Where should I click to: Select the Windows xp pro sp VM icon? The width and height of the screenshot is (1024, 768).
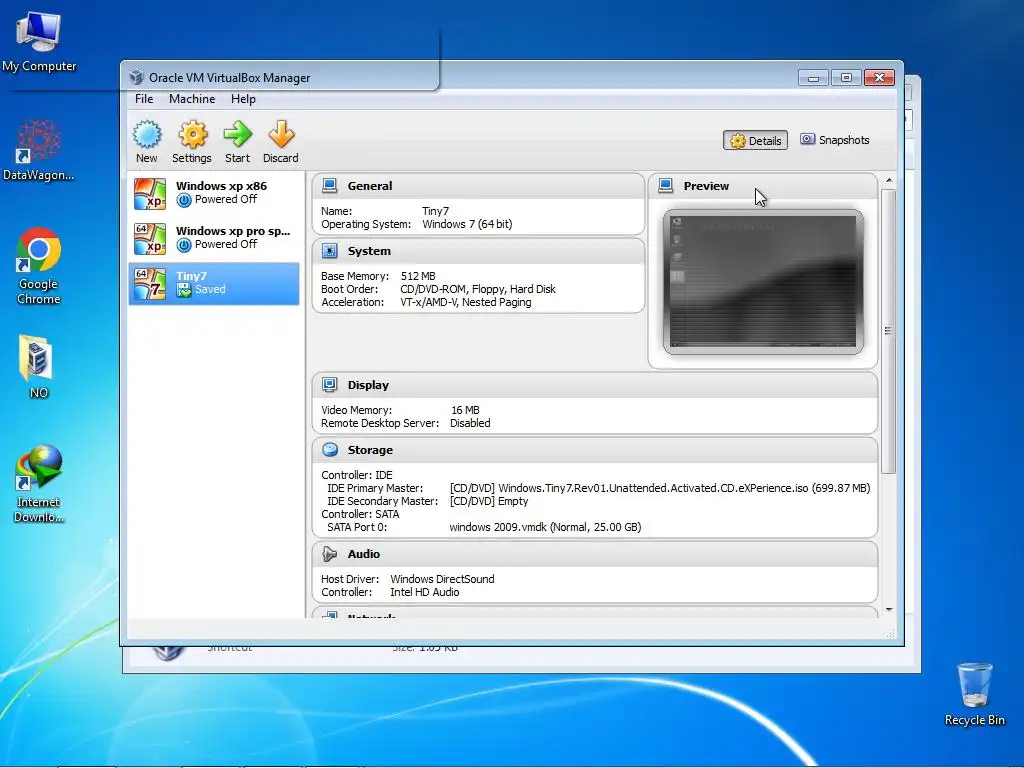(150, 238)
